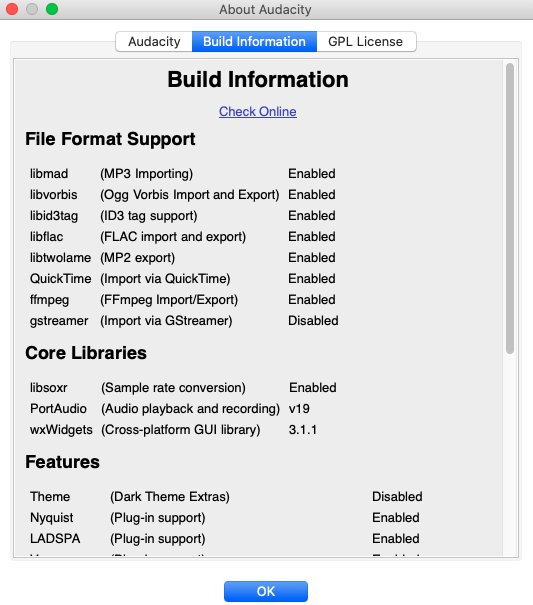Image resolution: width=533 pixels, height=605 pixels.
Task: Click the ffmpeg Import/Export entry
Action: (x=183, y=300)
